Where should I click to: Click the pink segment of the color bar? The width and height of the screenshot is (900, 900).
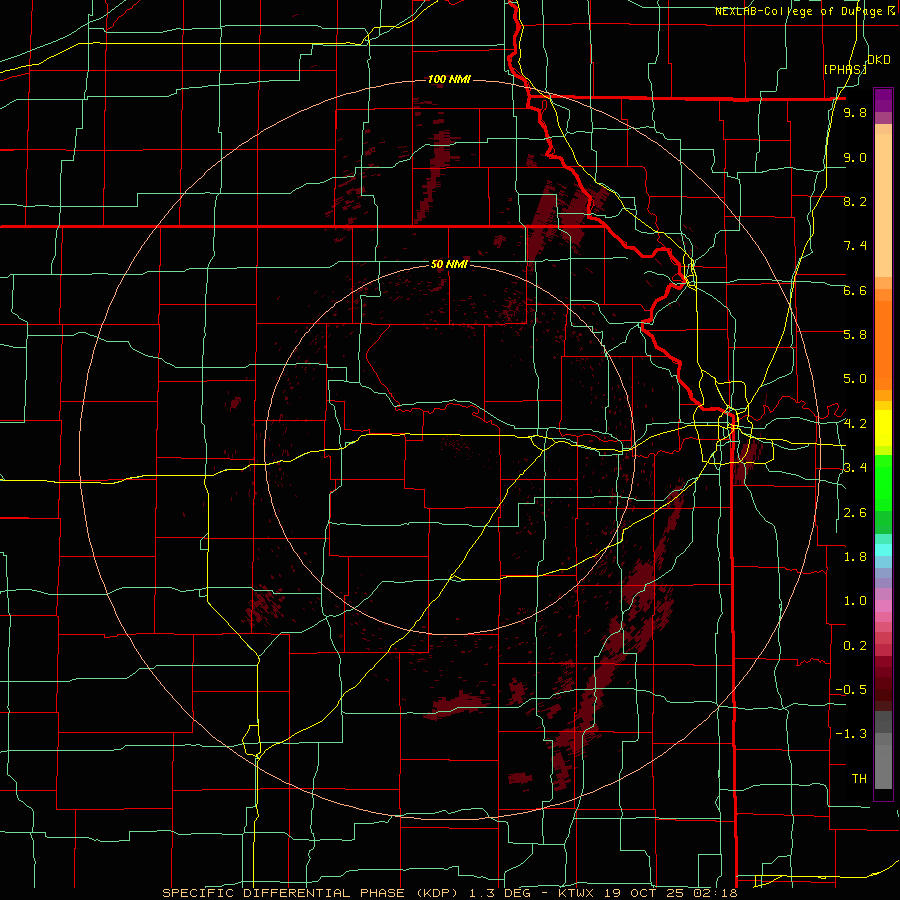point(883,606)
